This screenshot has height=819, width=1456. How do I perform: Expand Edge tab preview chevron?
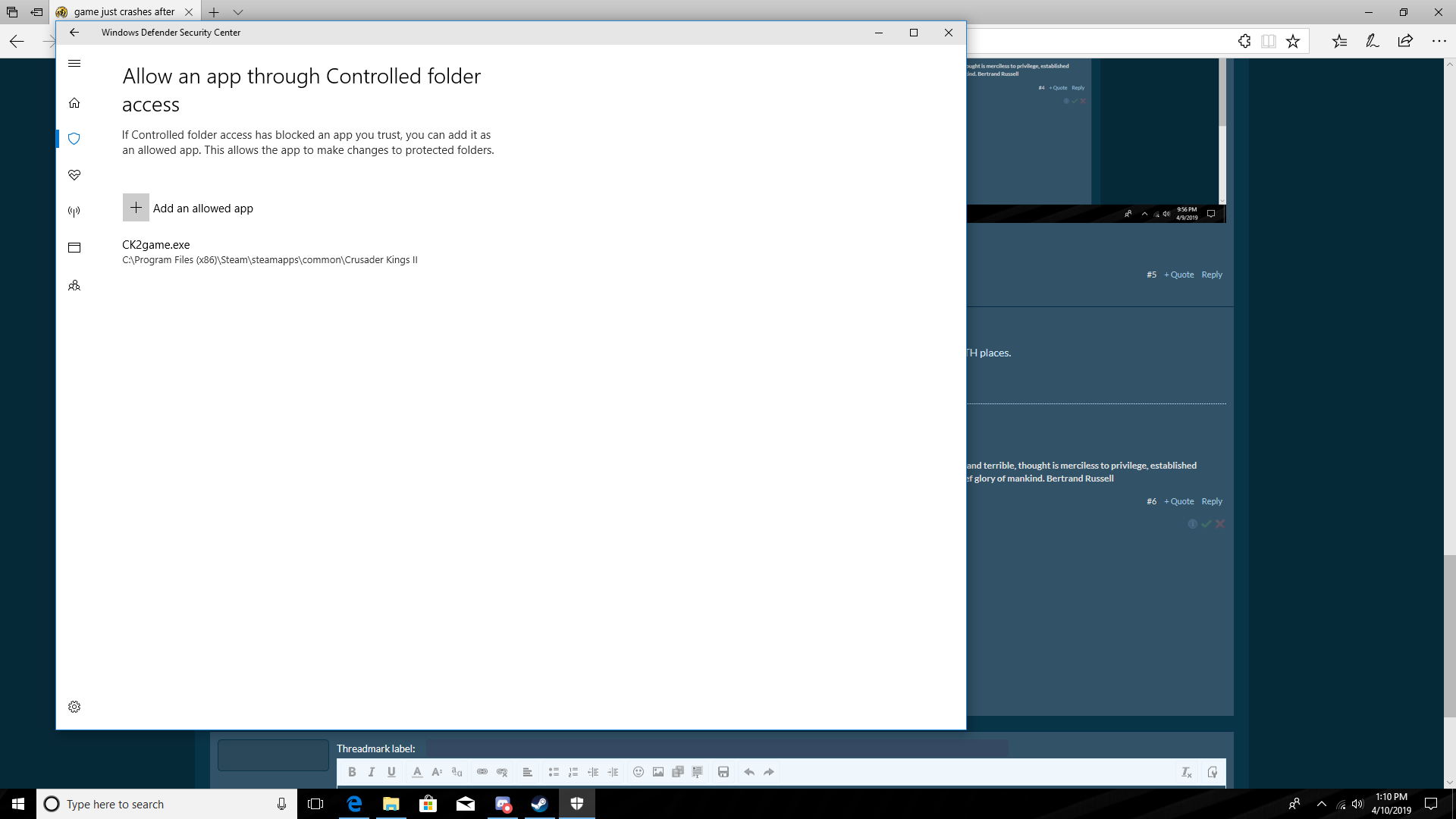(x=238, y=12)
